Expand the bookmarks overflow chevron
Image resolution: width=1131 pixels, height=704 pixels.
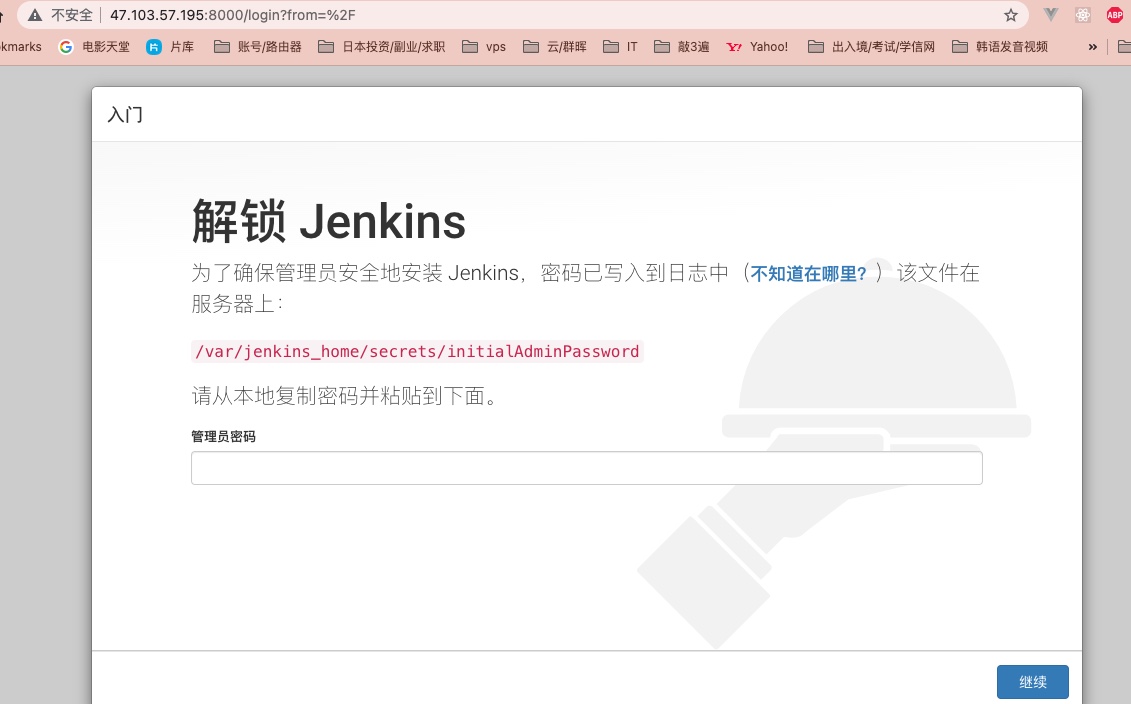1092,46
